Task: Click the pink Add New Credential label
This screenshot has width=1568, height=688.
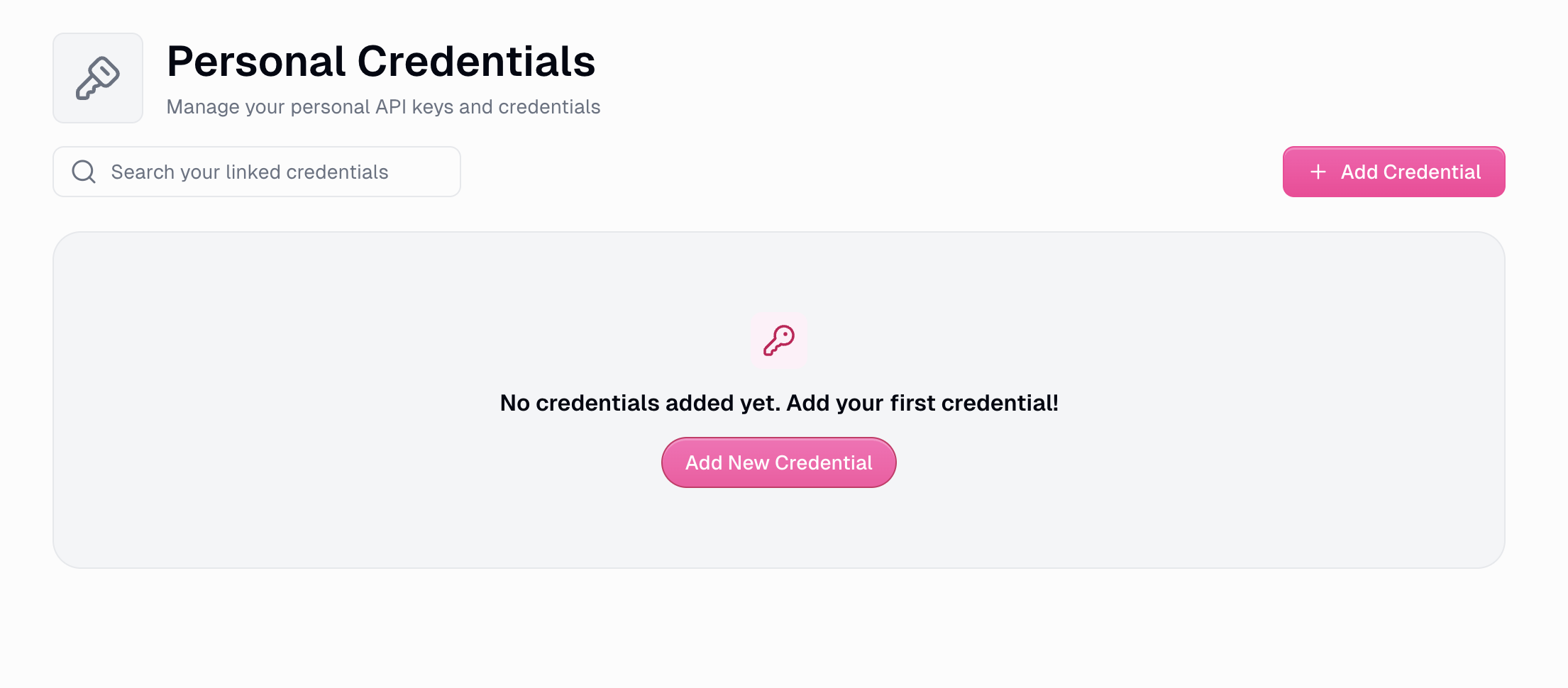Action: (x=778, y=462)
